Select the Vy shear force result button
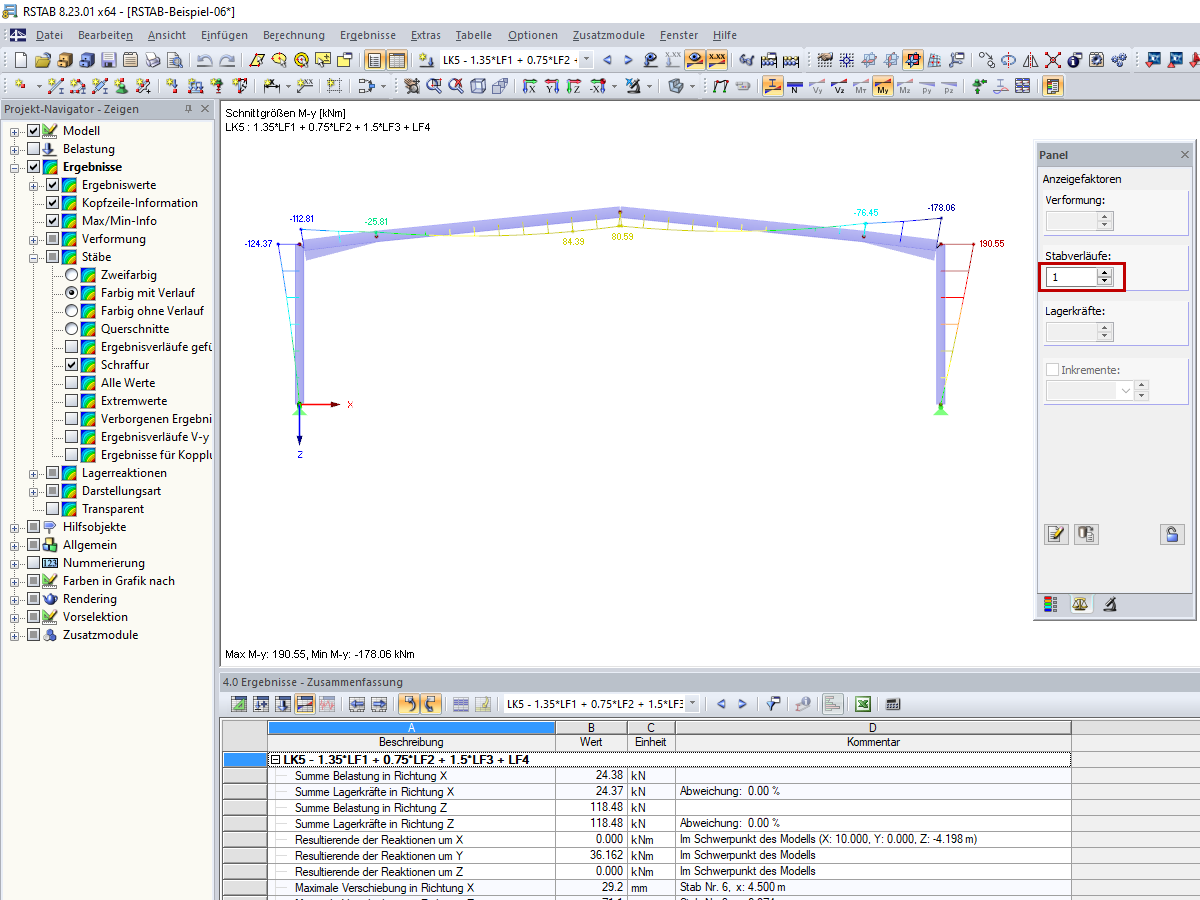This screenshot has height=900, width=1200. pos(817,86)
